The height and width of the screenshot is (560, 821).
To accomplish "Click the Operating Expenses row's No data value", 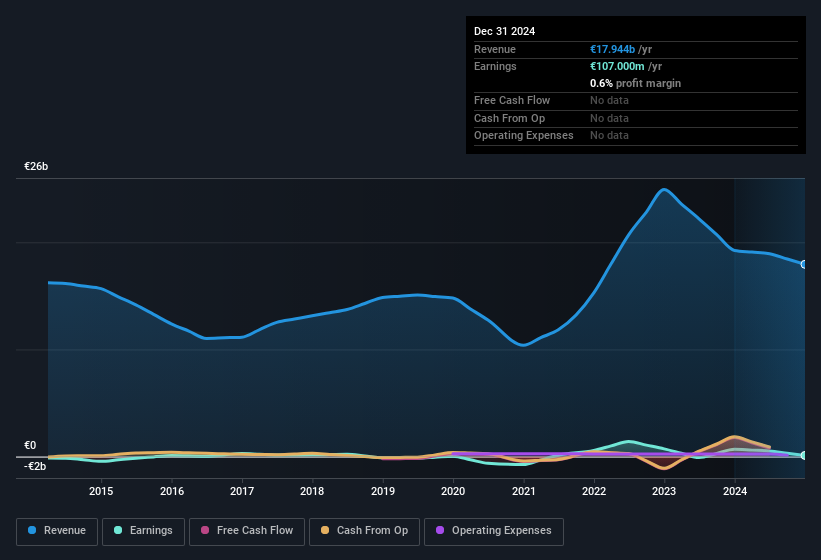I will [x=609, y=136].
